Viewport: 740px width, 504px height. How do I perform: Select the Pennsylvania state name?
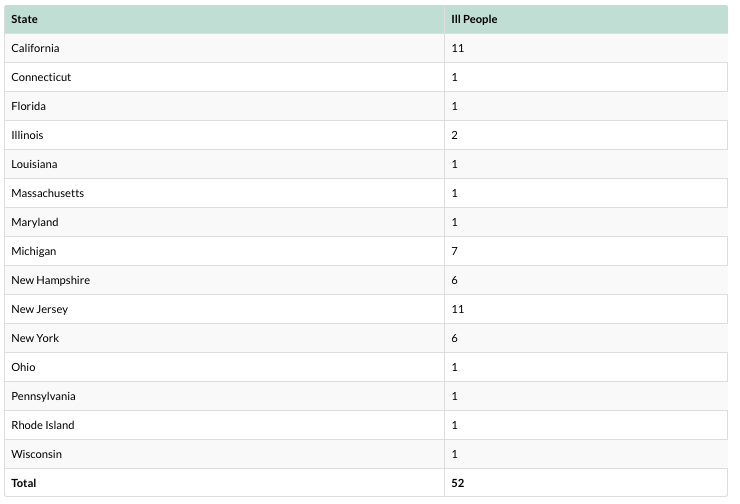click(43, 396)
